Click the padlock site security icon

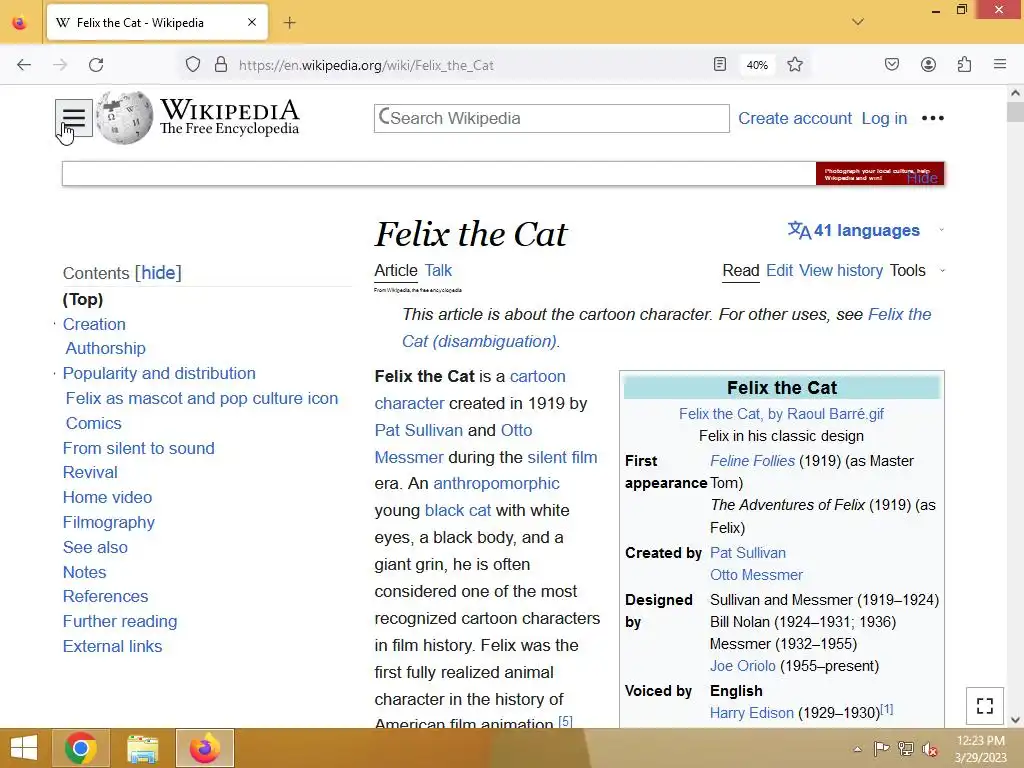point(221,65)
